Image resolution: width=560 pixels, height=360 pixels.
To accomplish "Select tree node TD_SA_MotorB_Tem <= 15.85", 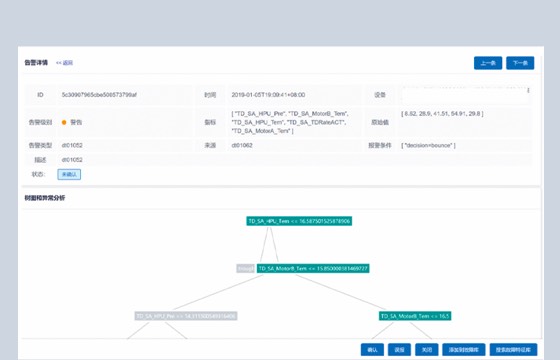I will (313, 268).
